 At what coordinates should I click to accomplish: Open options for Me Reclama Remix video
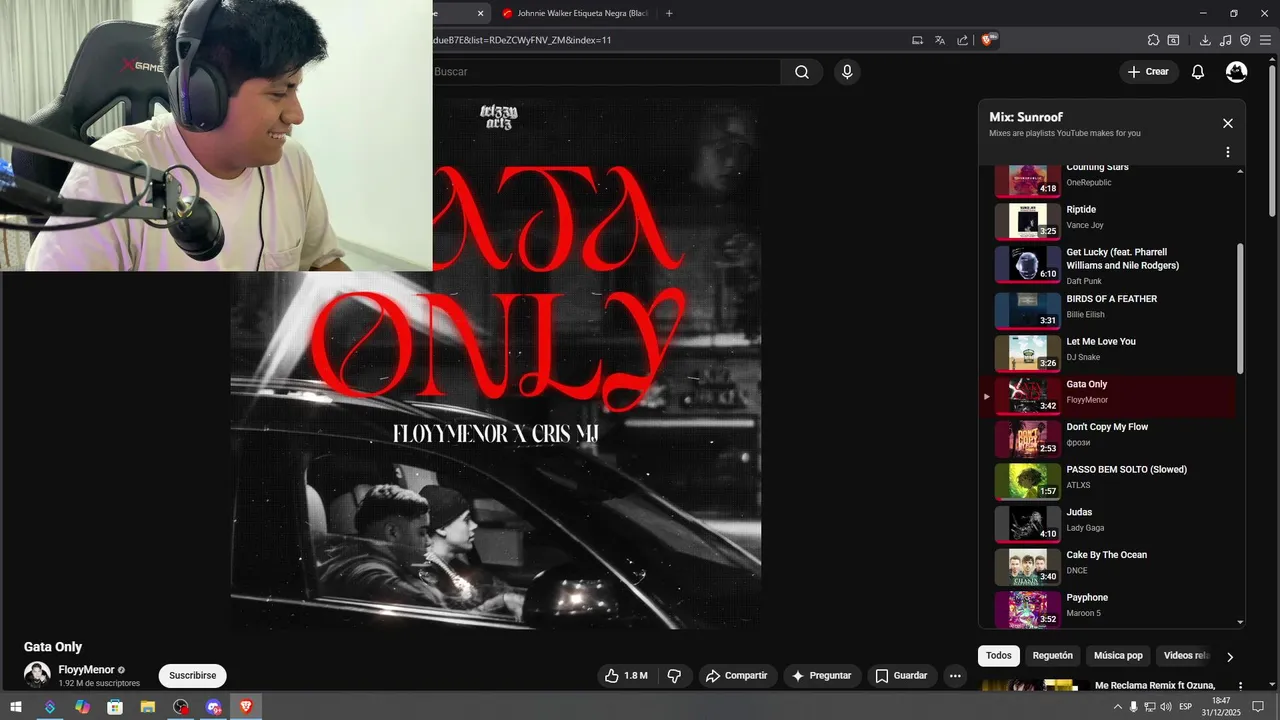point(1241,686)
